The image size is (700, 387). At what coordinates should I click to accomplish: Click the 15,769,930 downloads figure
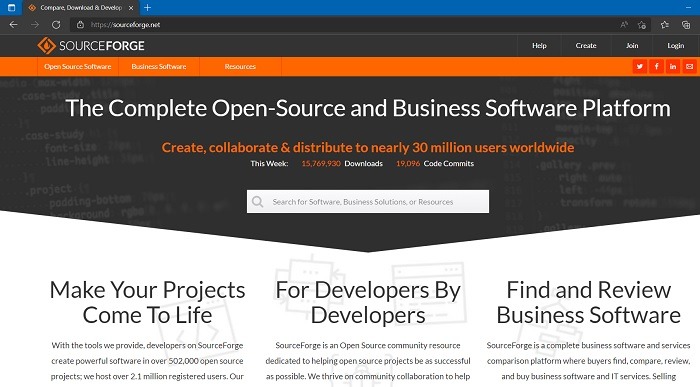point(321,163)
